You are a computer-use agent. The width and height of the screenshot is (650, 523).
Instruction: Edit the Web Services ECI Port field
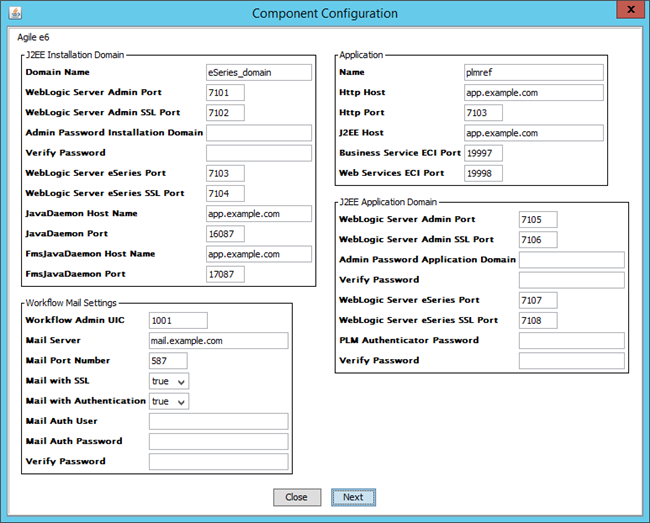click(483, 173)
